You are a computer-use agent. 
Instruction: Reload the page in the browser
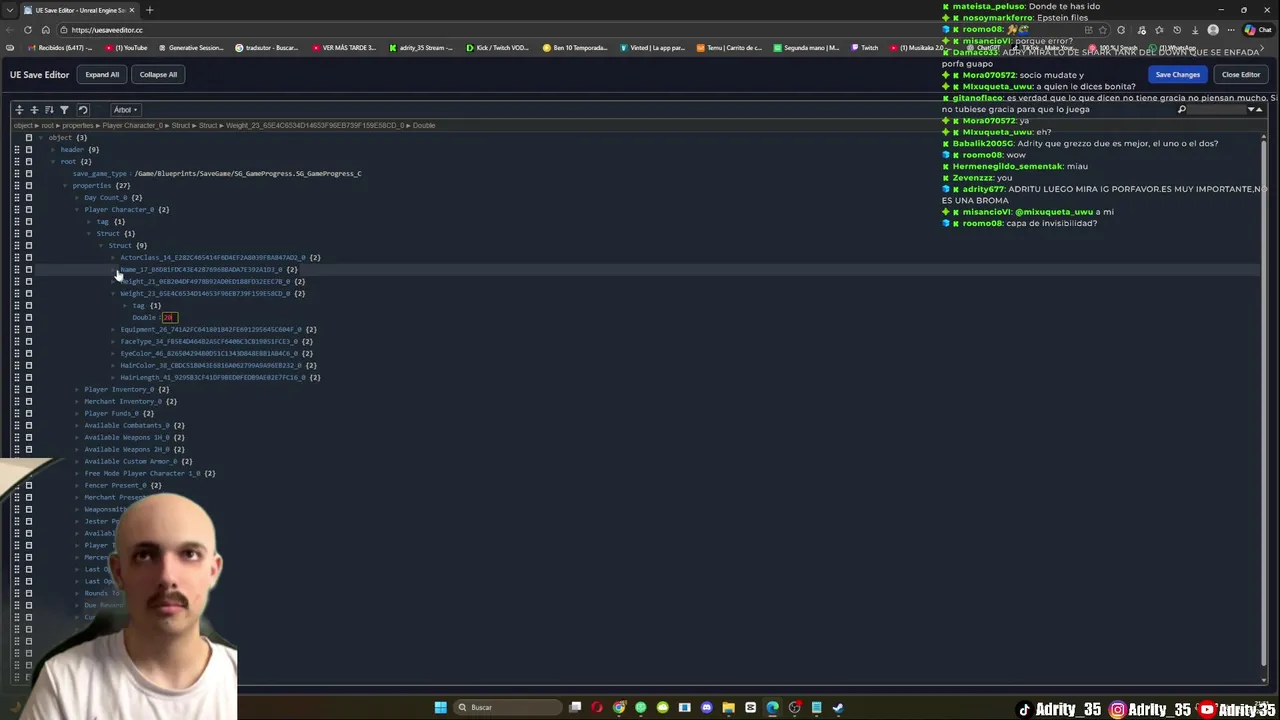28,30
